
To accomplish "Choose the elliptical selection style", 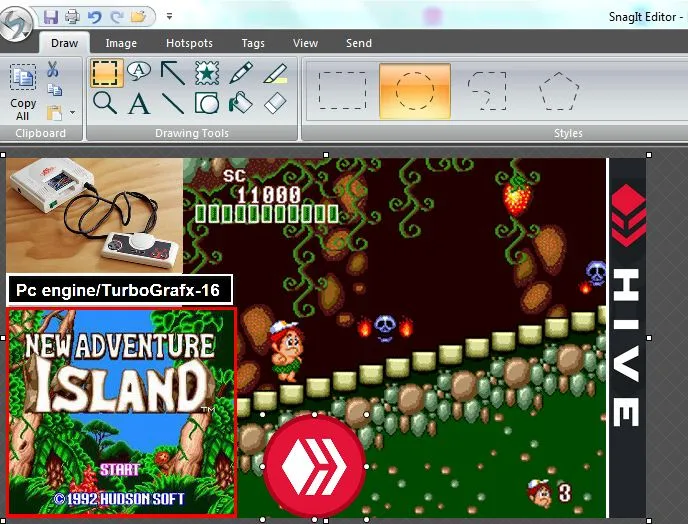I will pos(415,91).
